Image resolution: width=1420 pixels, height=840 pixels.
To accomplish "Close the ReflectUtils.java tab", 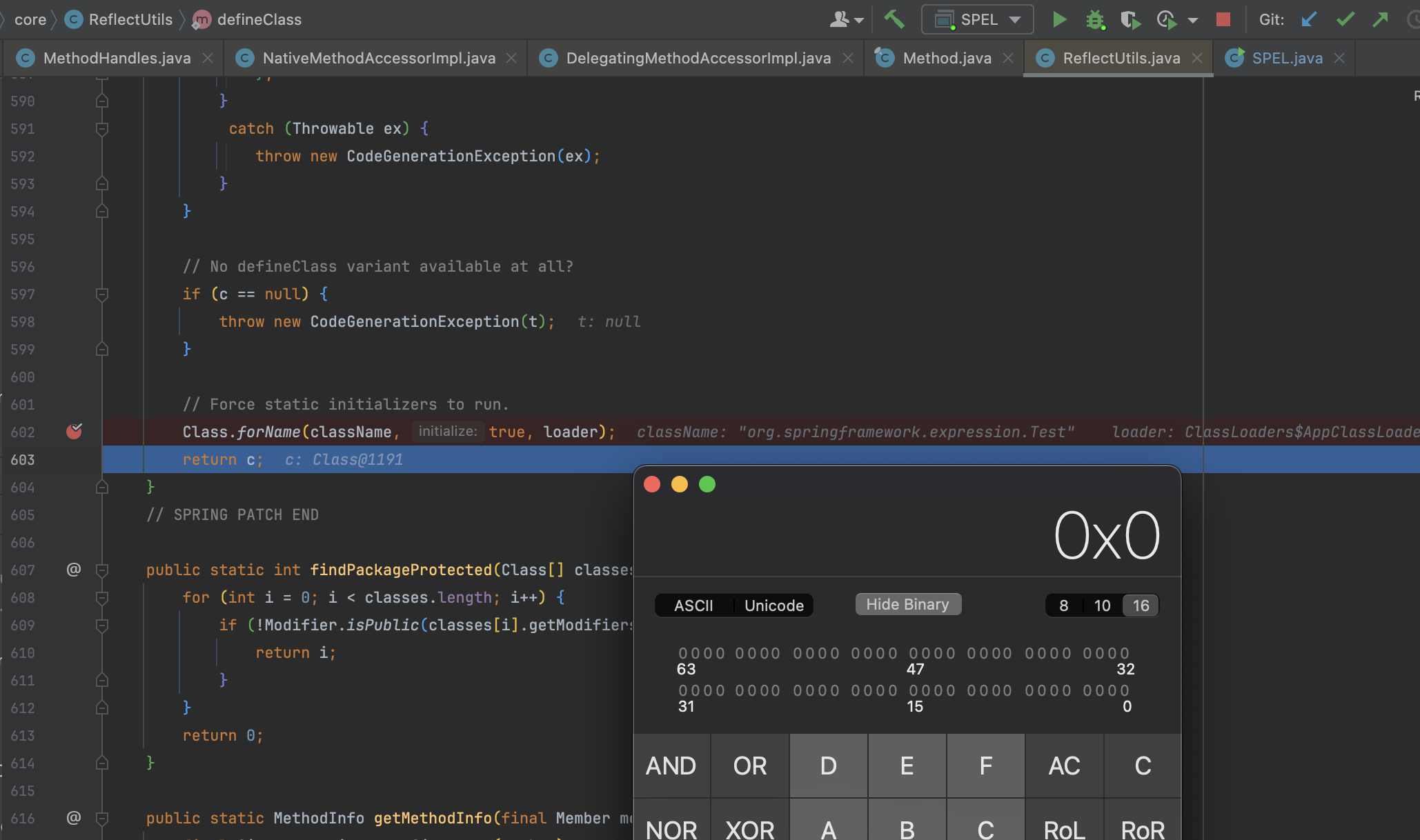I will [1197, 58].
